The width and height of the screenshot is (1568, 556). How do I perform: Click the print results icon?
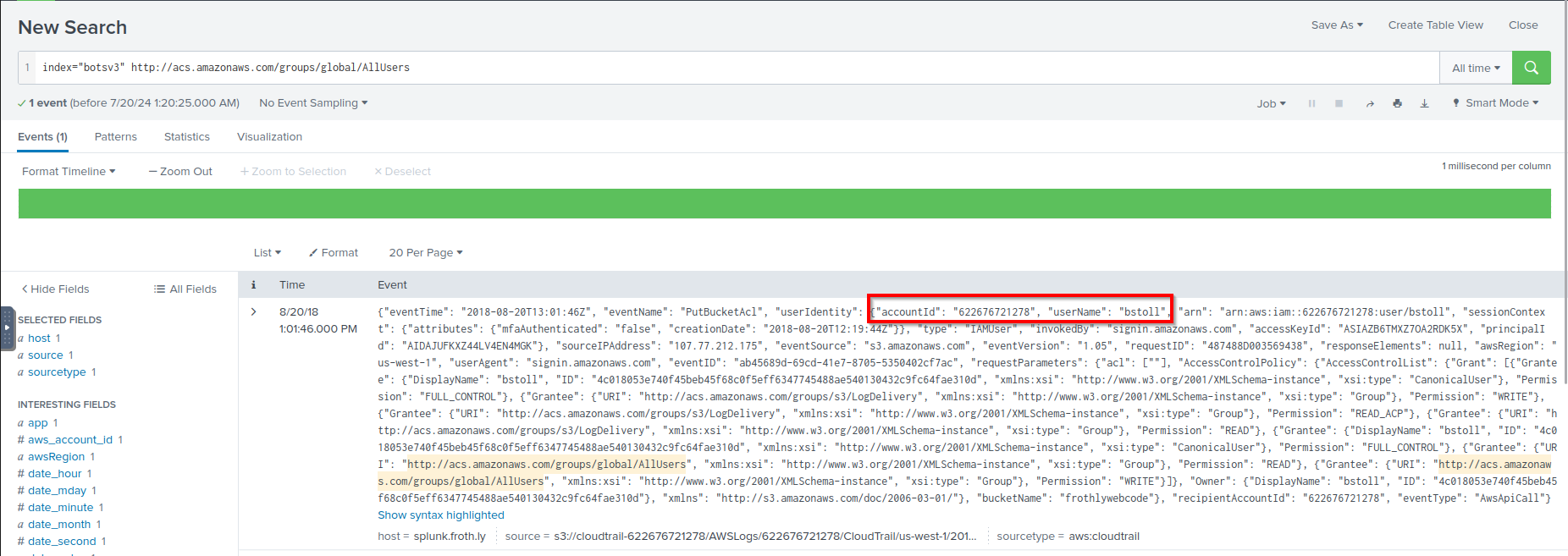coord(1397,103)
